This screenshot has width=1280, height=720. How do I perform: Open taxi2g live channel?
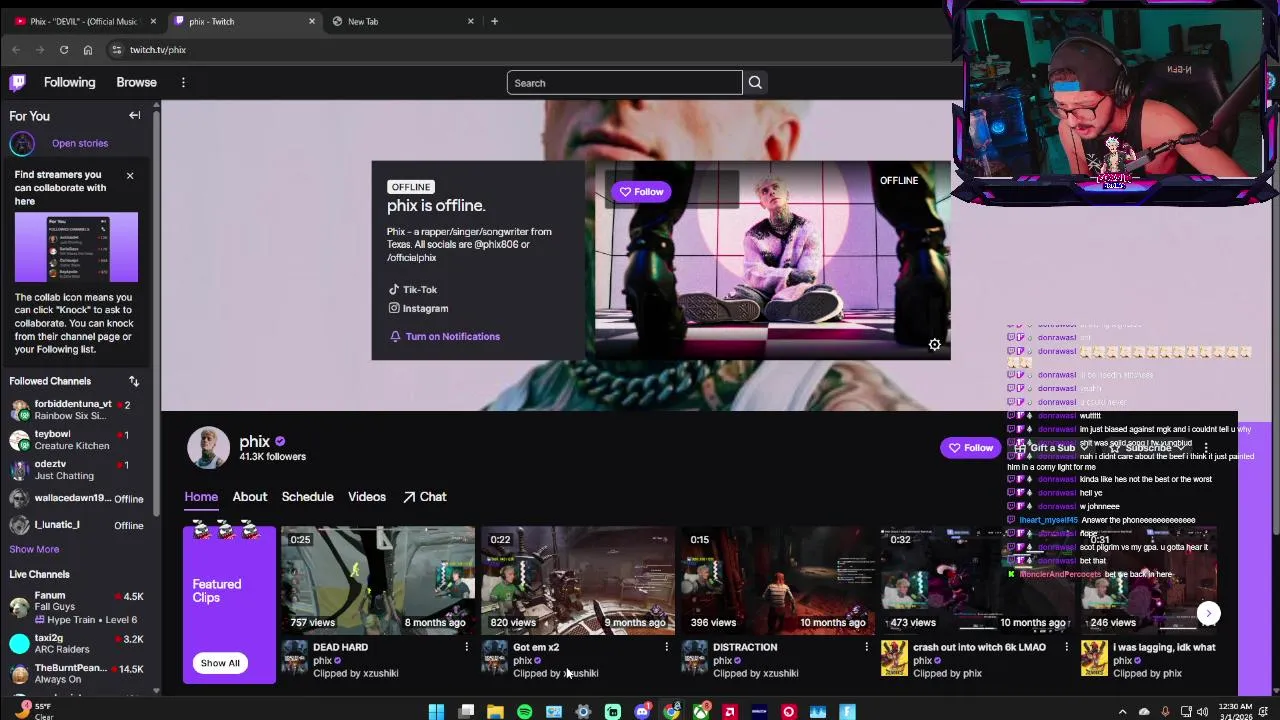coord(78,644)
